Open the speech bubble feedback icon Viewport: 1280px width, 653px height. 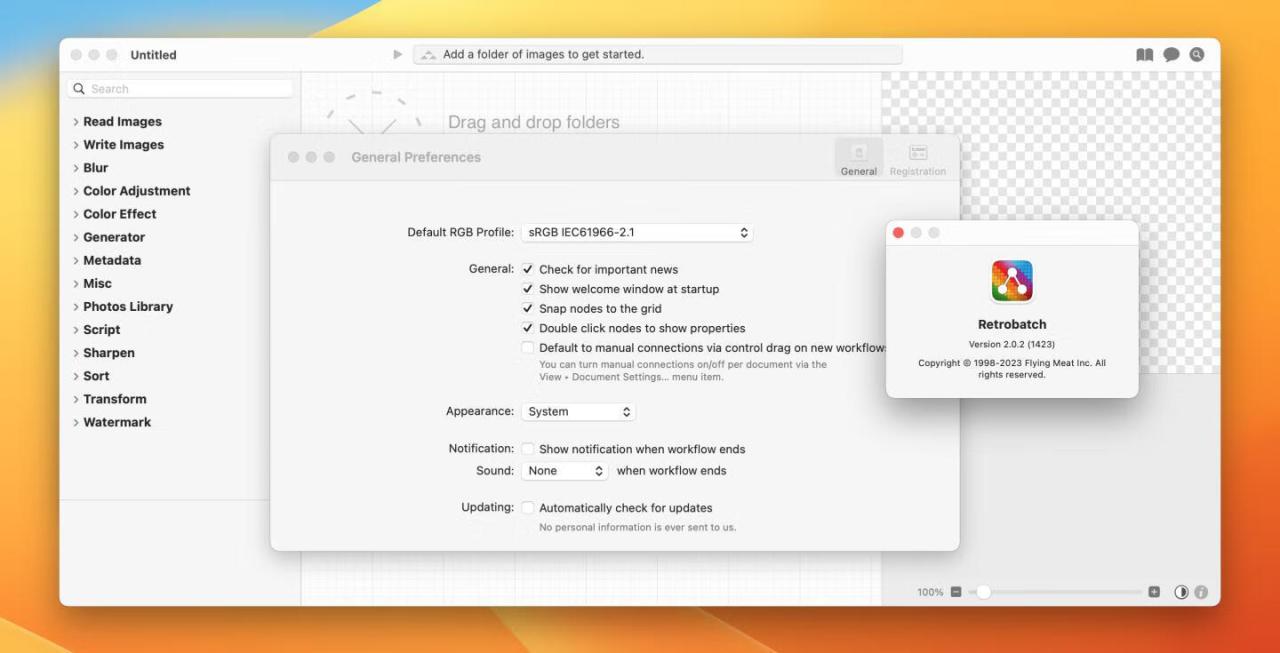[x=1171, y=55]
